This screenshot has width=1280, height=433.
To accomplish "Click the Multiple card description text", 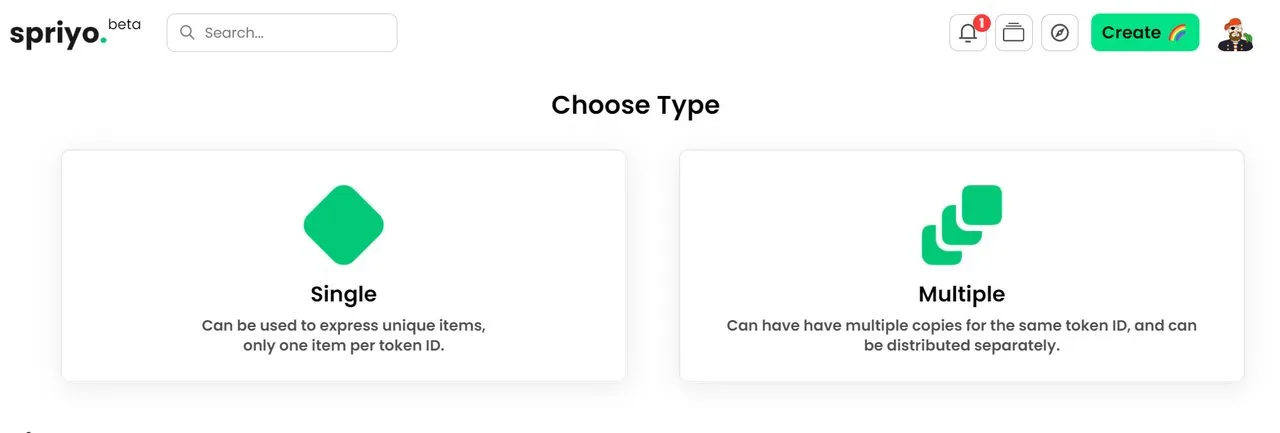I will [x=962, y=335].
